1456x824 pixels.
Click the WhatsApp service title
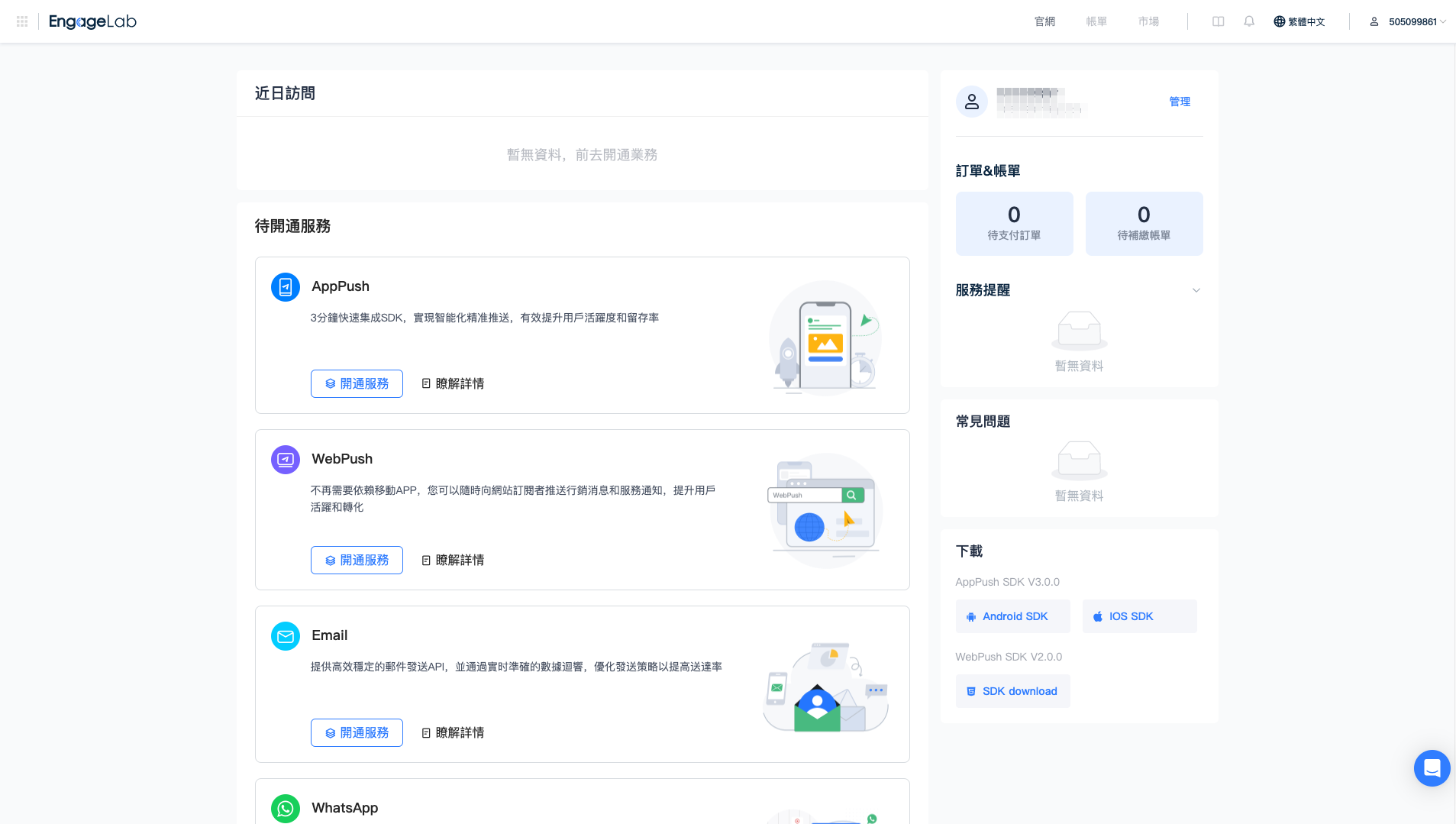tap(345, 808)
